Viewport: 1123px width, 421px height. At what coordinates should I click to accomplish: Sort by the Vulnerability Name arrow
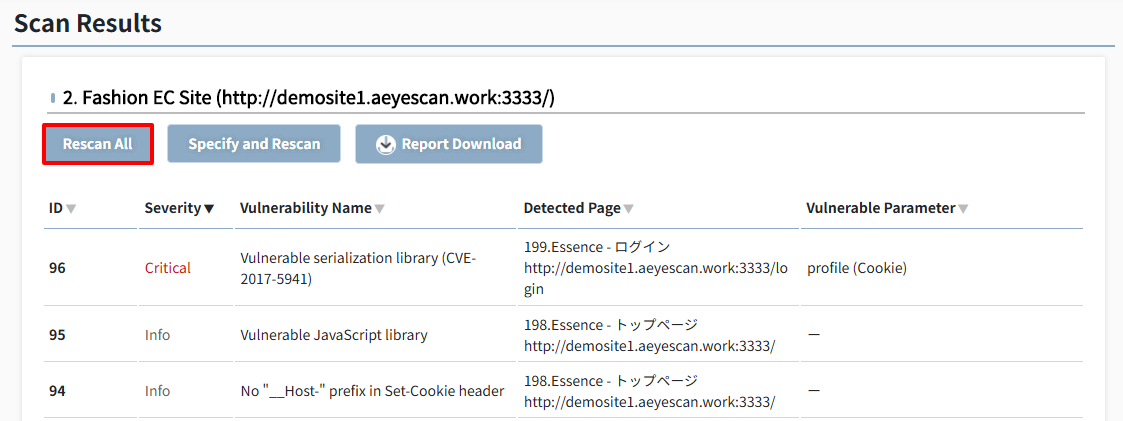pyautogui.click(x=380, y=209)
